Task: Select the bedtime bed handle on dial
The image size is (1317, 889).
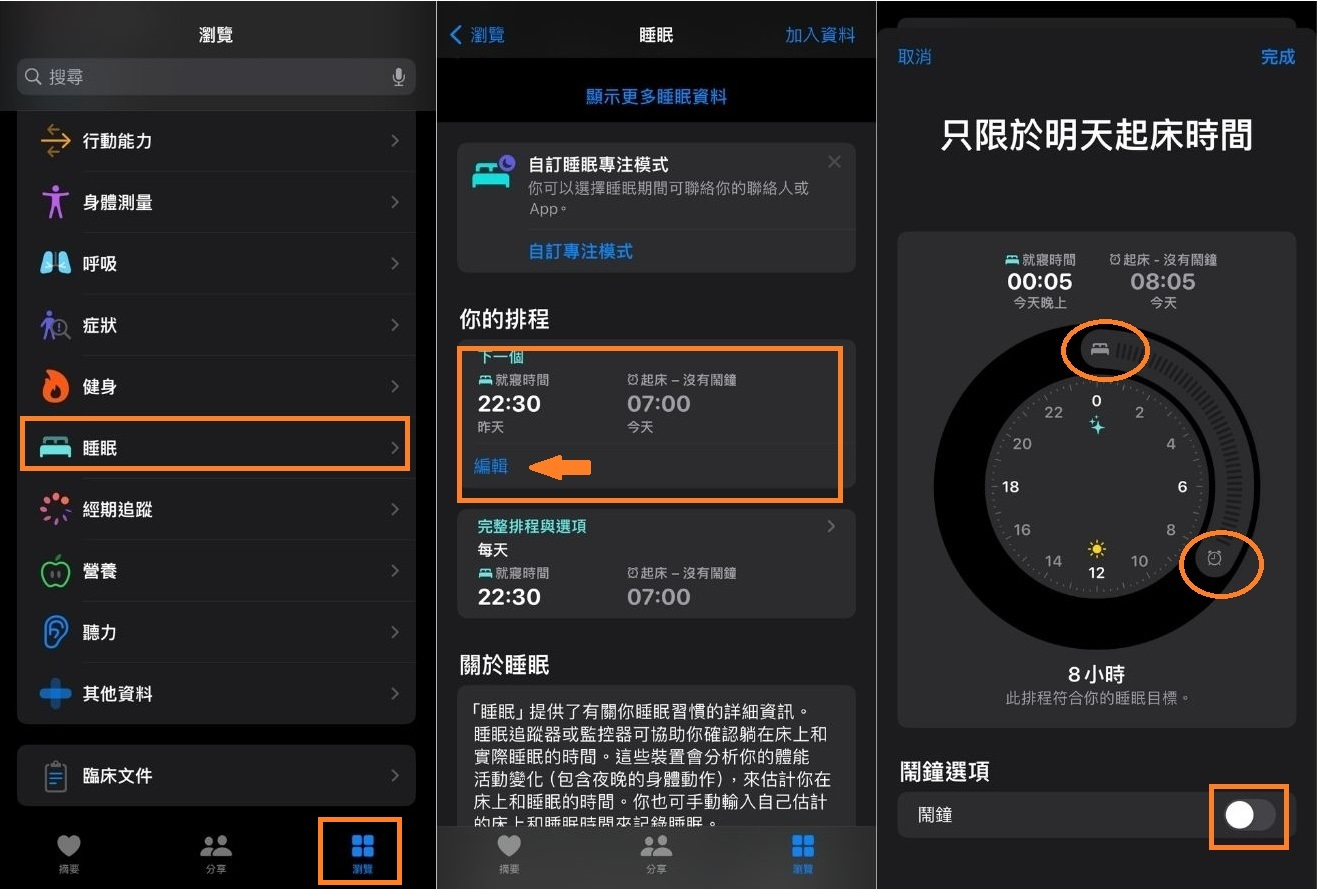Action: tap(1100, 349)
